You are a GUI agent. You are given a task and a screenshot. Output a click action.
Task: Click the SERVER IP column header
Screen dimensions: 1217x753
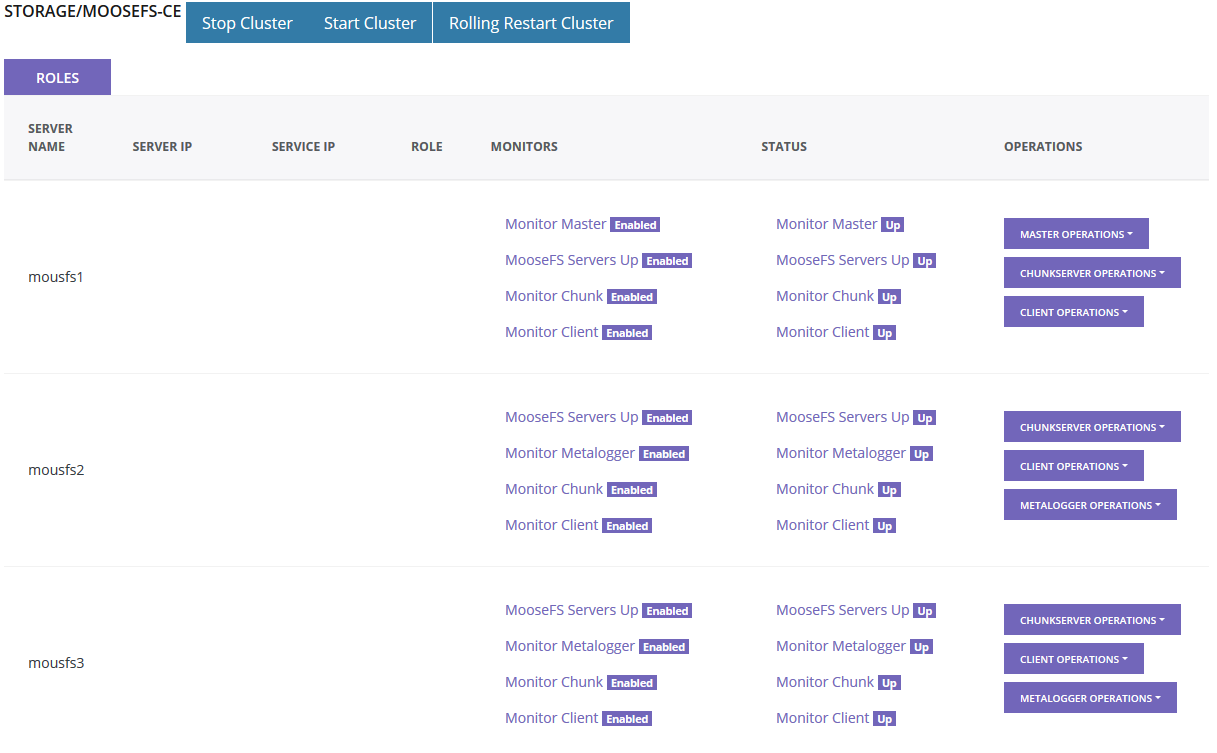tap(162, 147)
